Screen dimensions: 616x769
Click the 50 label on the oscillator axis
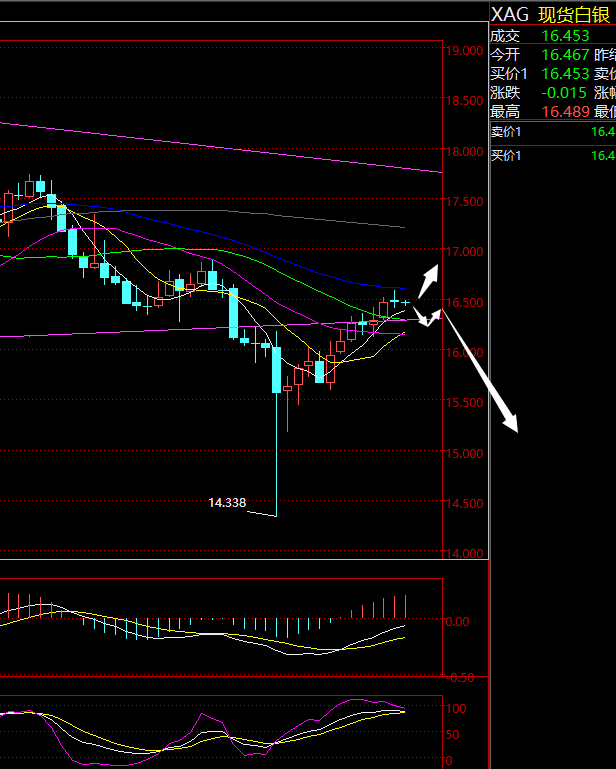coord(452,735)
